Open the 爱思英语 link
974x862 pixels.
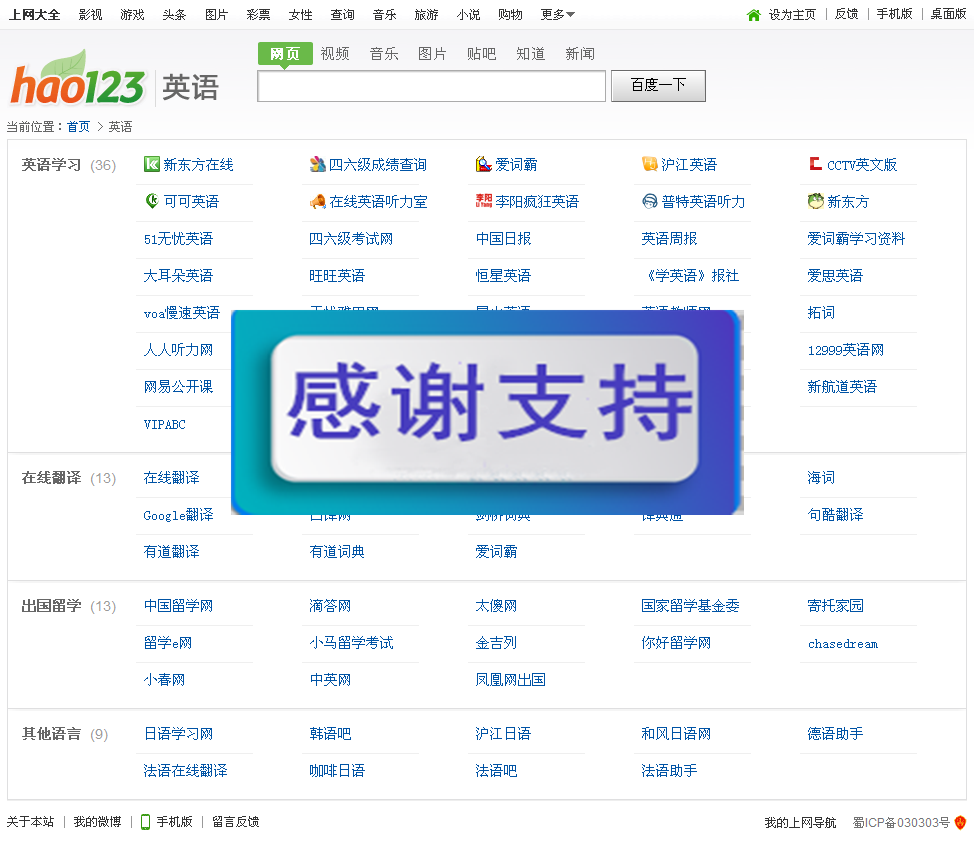(835, 276)
